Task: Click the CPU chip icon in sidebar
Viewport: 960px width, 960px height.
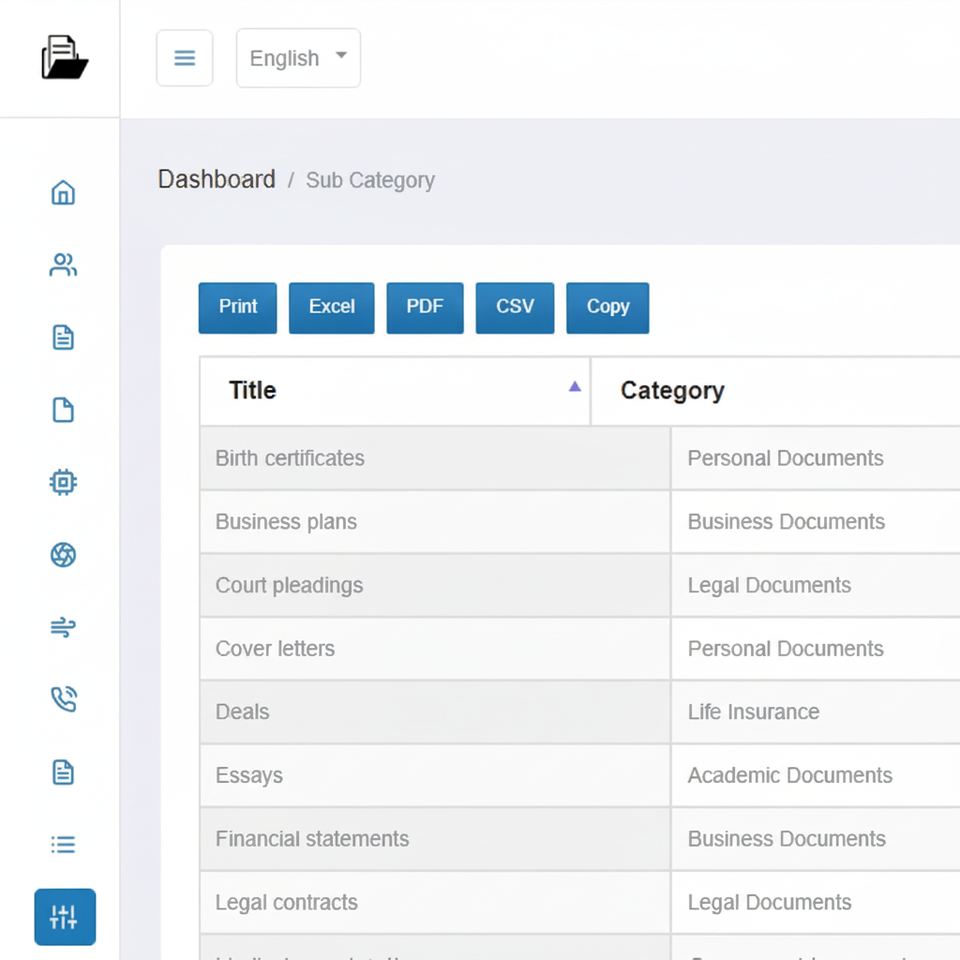Action: point(63,483)
